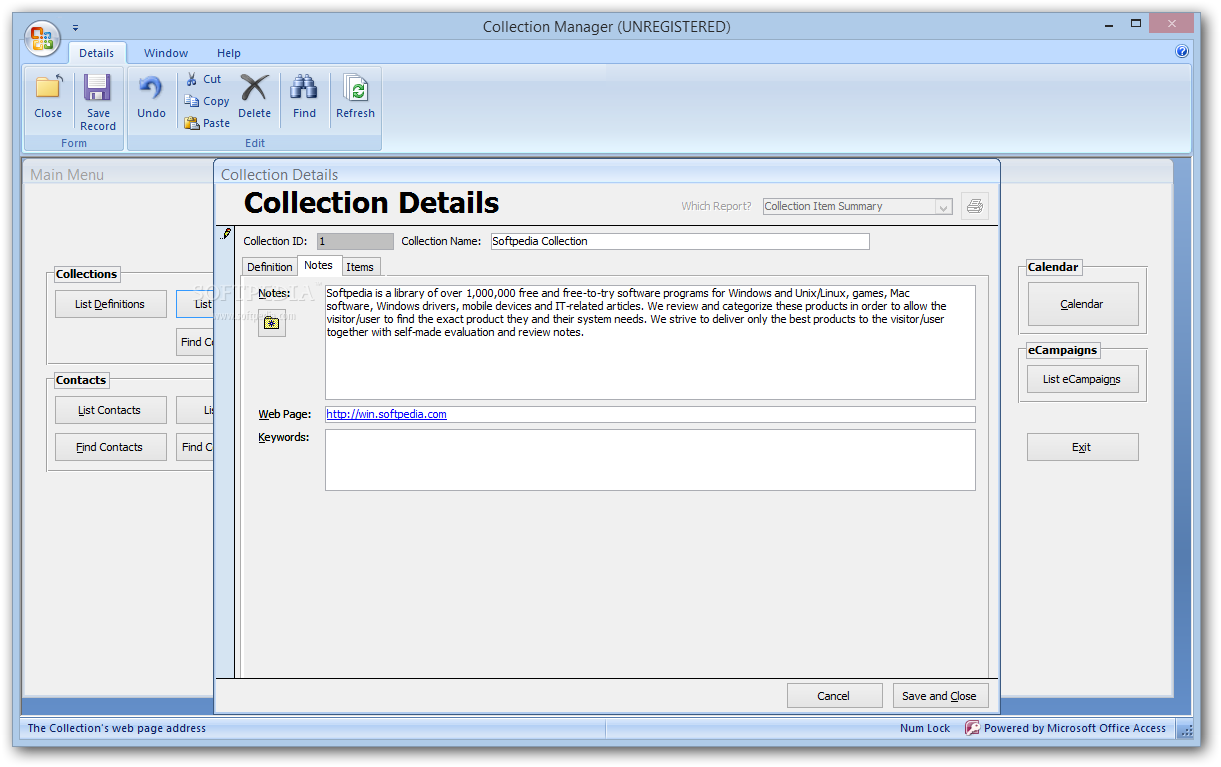This screenshot has height=767, width=1221.
Task: Click the pencil record selector icon
Action: click(226, 234)
